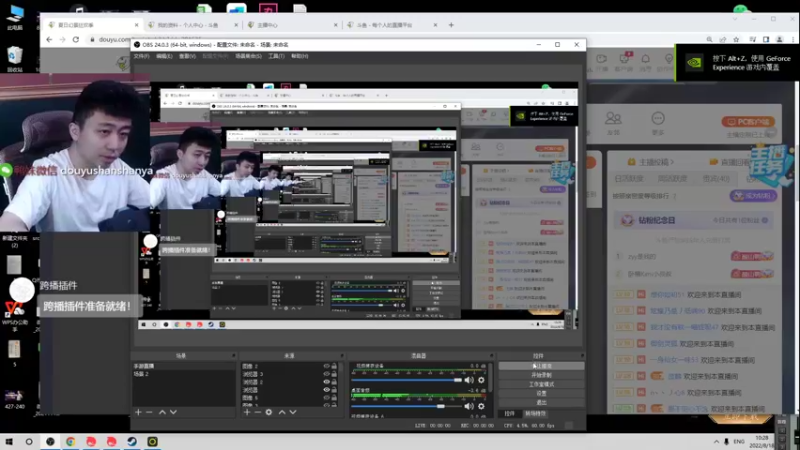Move selected scene up in scenes list
The width and height of the screenshot is (800, 450).
click(162, 412)
